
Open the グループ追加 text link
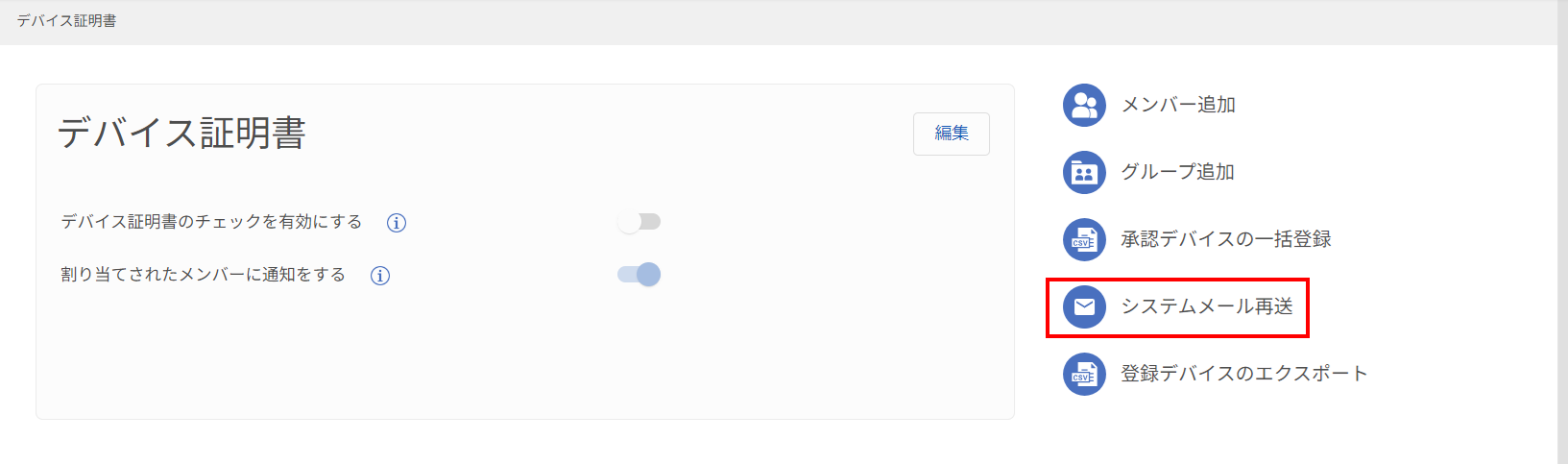tap(1178, 172)
